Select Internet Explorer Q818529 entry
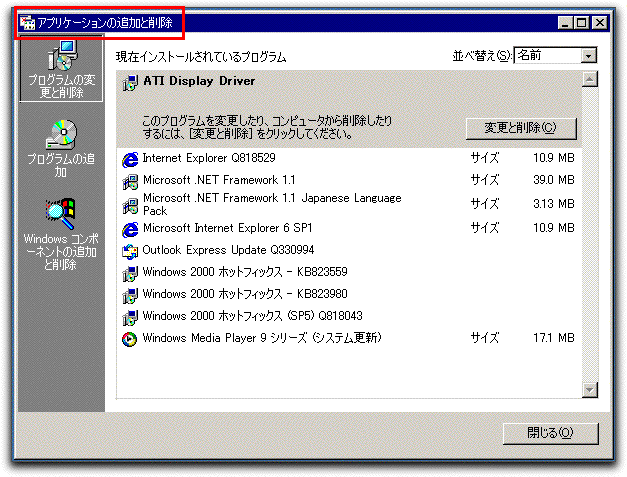The height and width of the screenshot is (477, 627). point(349,159)
